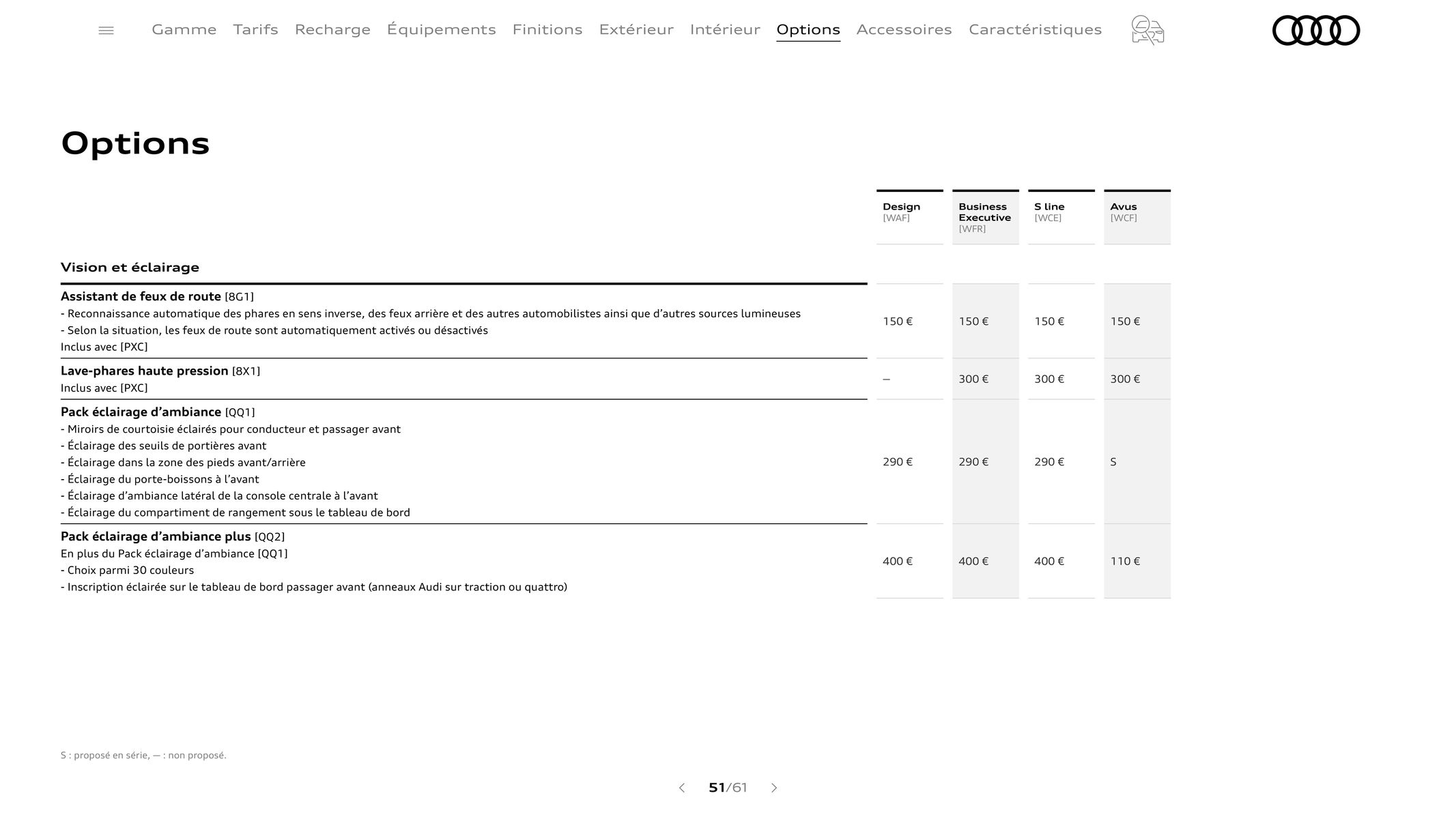
Task: Click 'Inclus avec [PXC]' under Lave-phares
Action: [x=104, y=388]
